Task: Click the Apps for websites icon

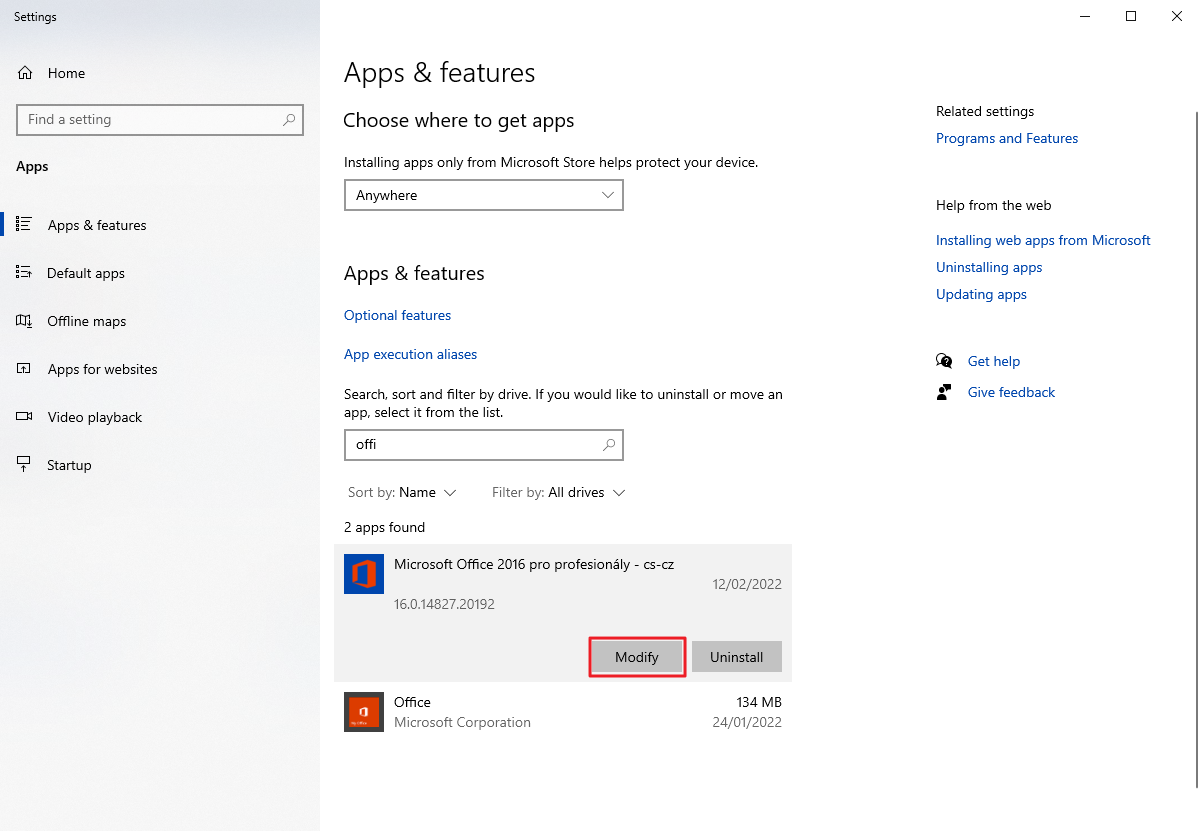Action: coord(25,369)
